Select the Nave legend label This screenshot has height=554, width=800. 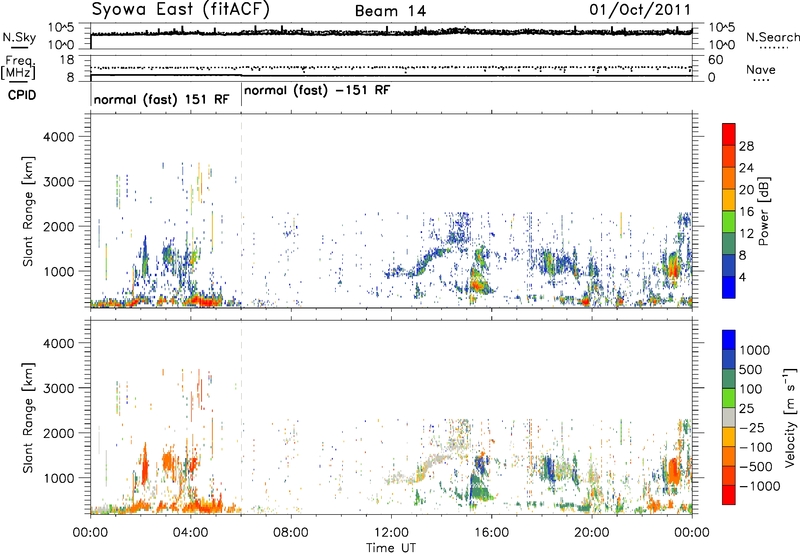point(761,70)
